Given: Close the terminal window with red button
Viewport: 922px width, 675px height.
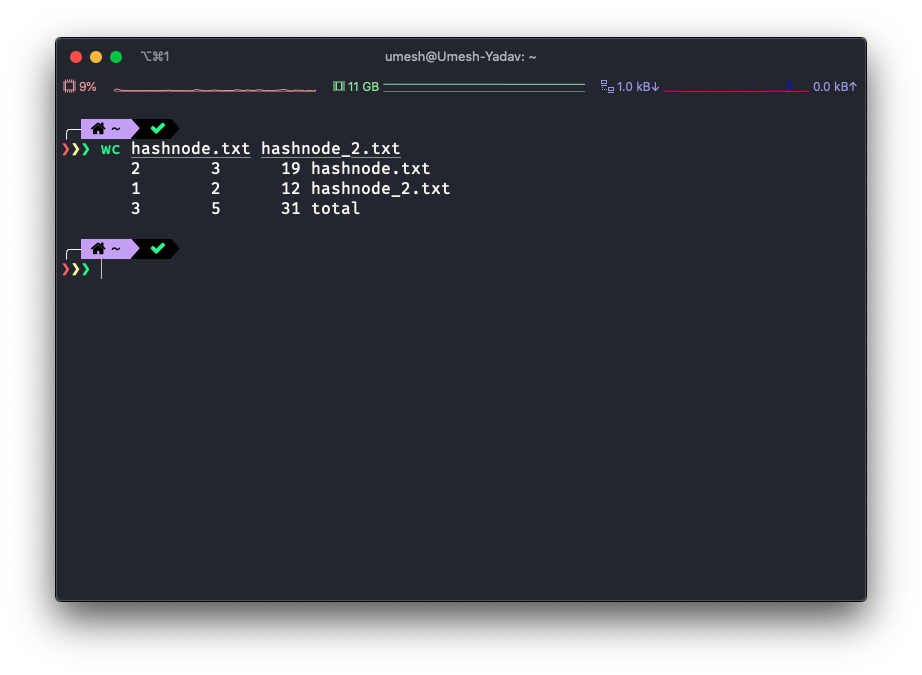Looking at the screenshot, I should pos(76,57).
